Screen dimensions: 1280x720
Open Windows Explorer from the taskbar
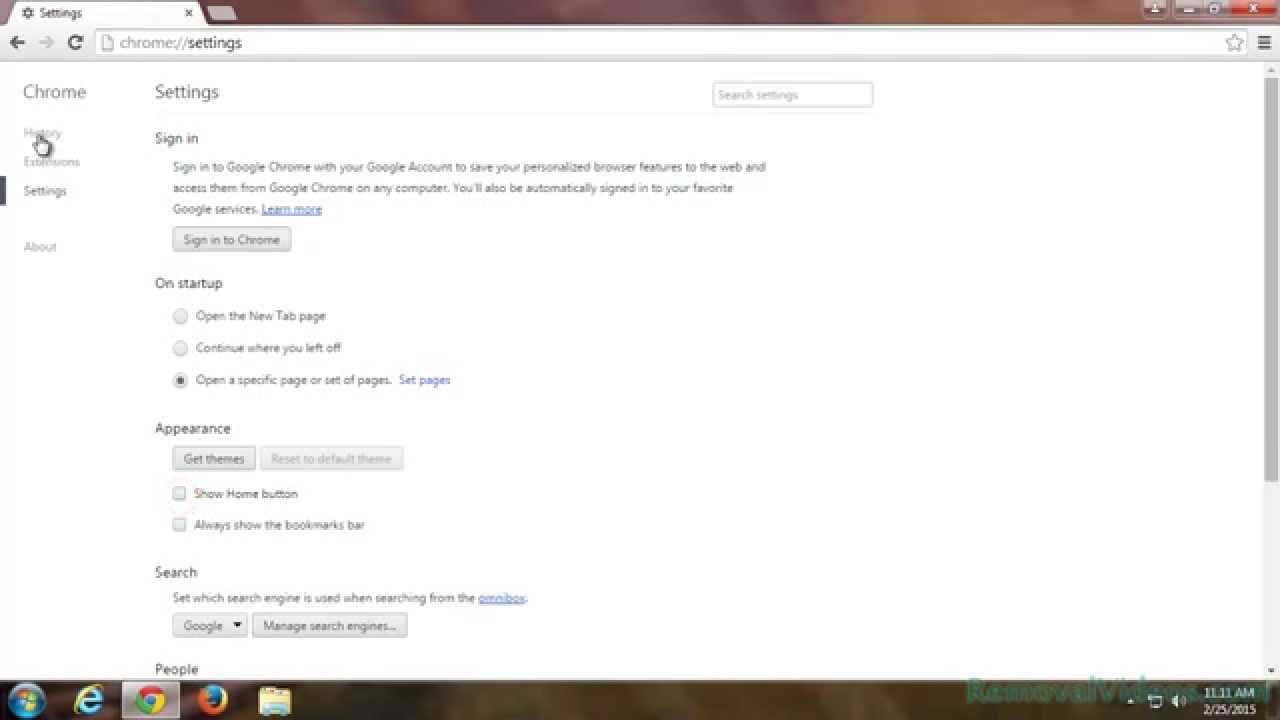275,700
